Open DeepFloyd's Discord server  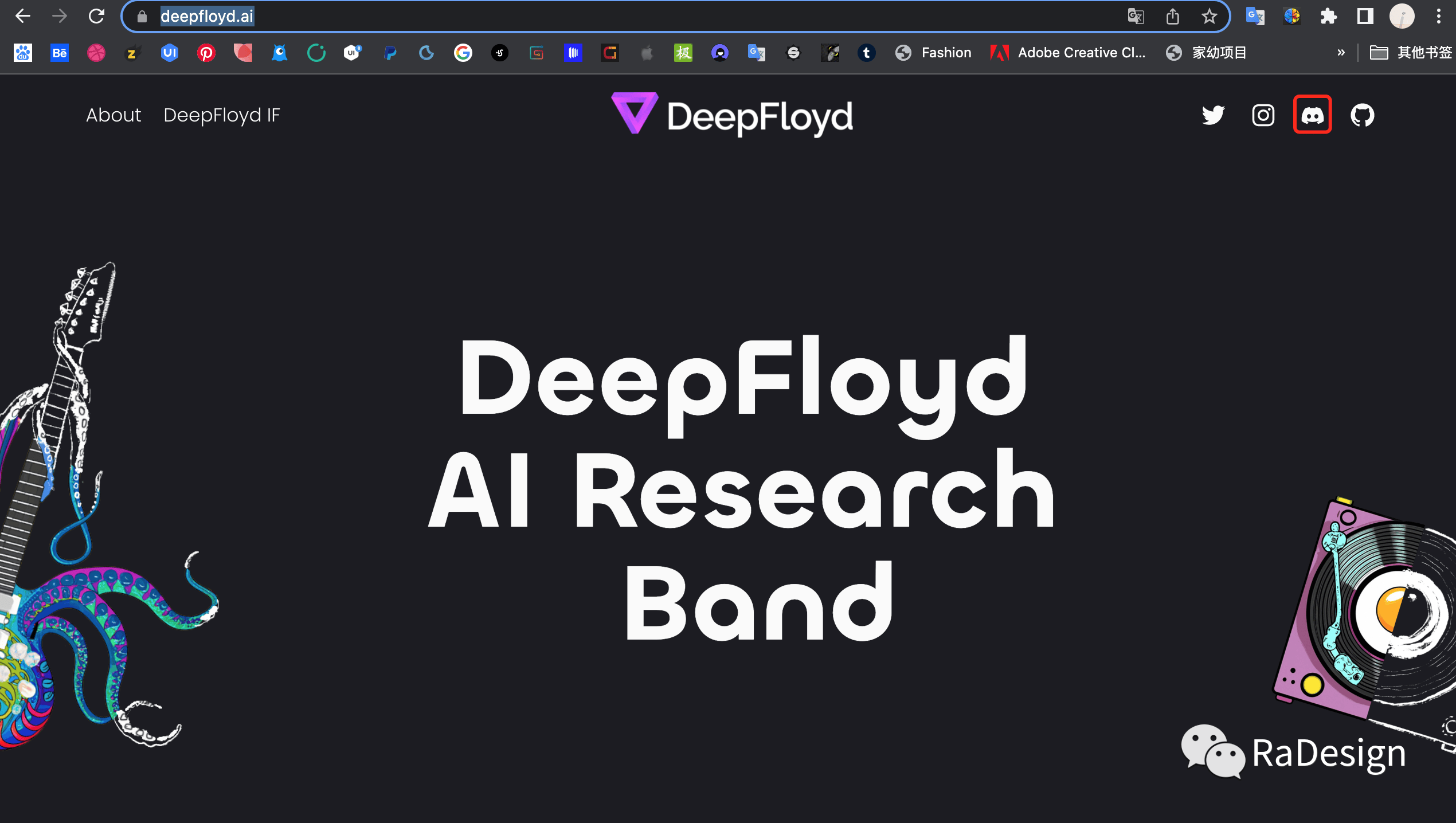click(1313, 115)
